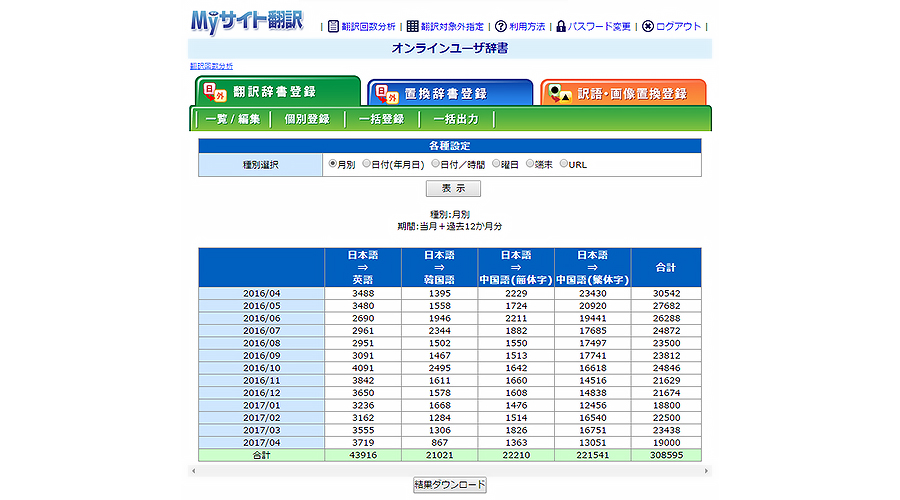
Task: Click the 2017/03 row label
Action: point(262,431)
